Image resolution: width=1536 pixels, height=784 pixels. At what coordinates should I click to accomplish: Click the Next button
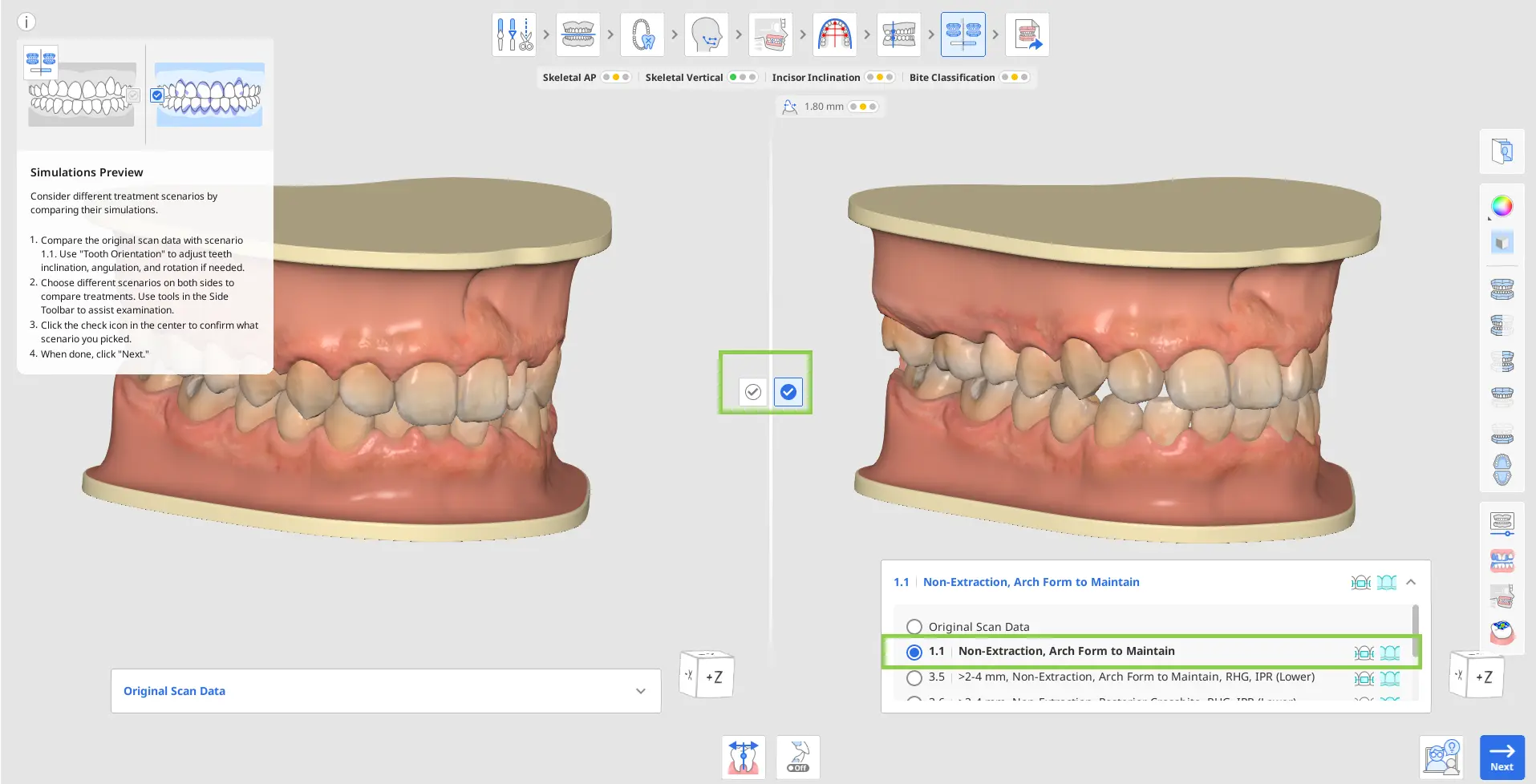[x=1502, y=758]
